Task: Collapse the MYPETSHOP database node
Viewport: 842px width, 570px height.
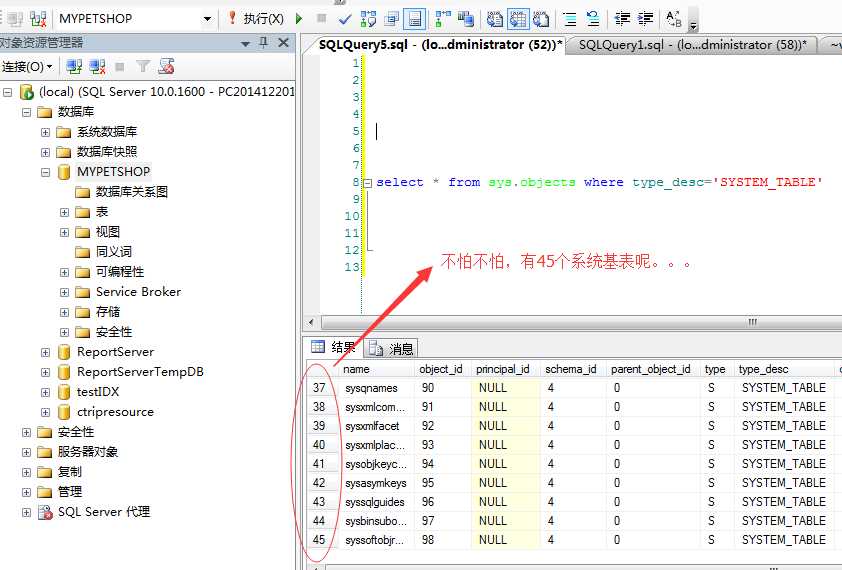Action: click(46, 172)
